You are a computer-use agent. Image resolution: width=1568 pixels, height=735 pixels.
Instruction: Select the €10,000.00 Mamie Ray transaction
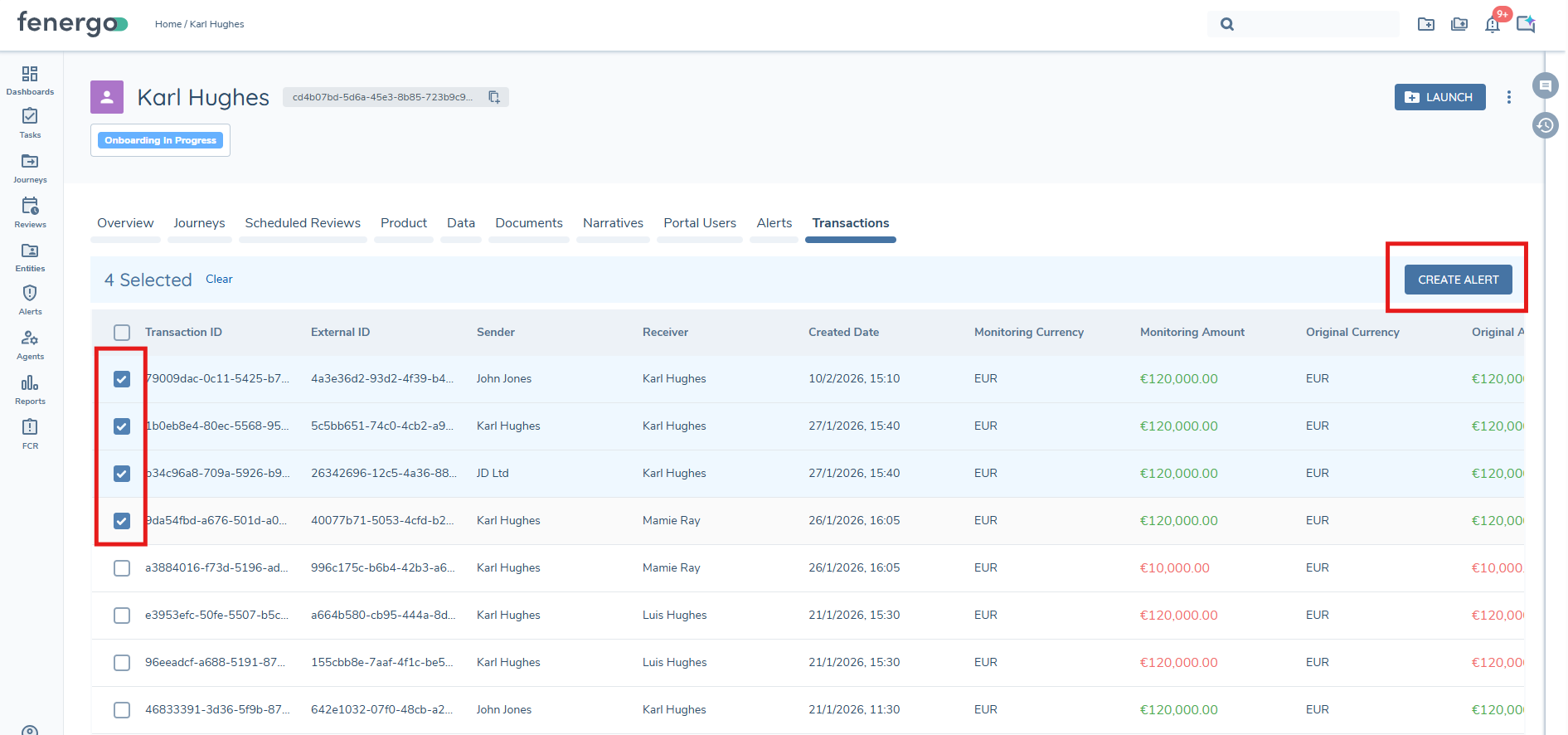tap(122, 568)
